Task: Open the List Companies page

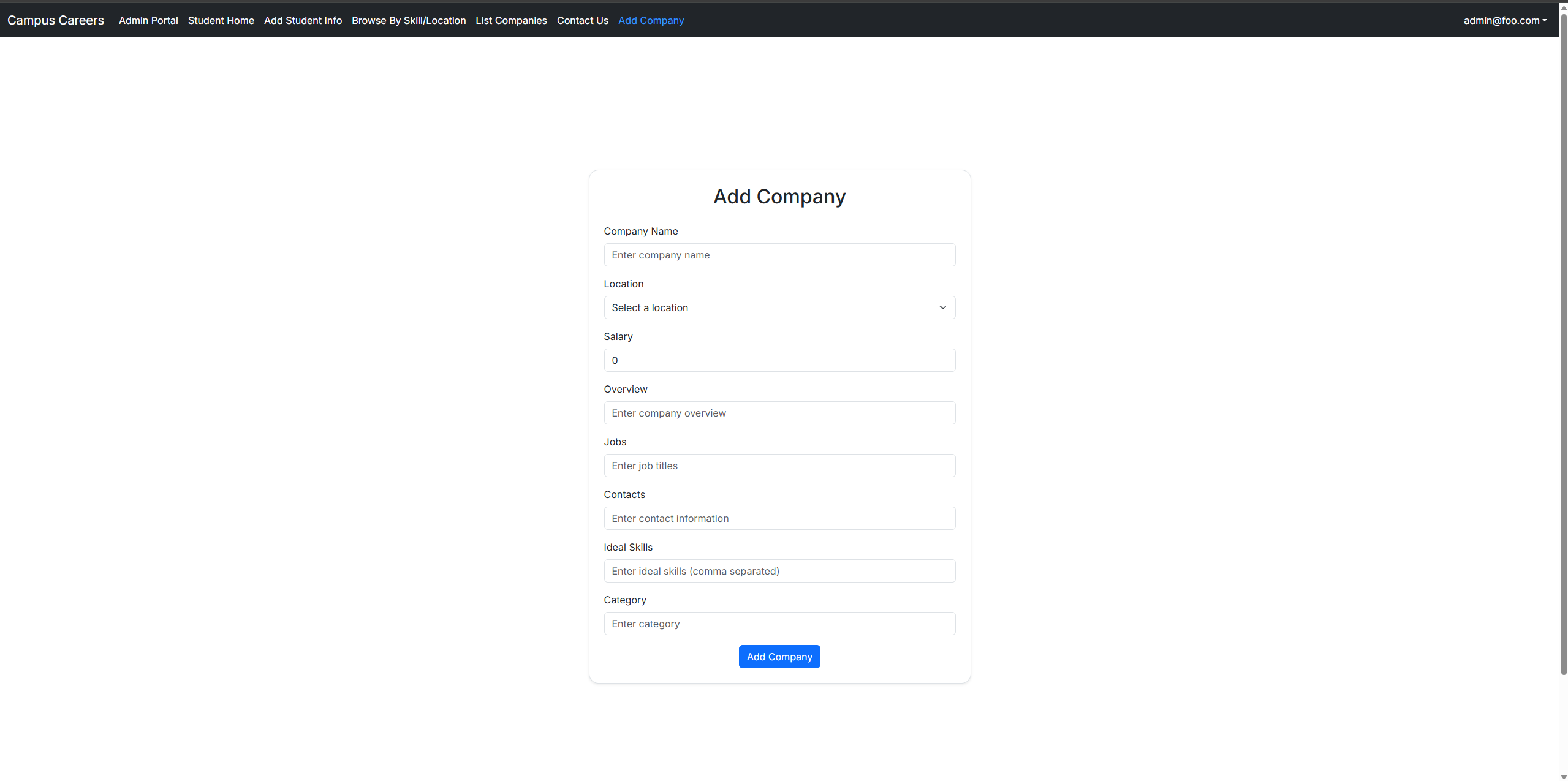Action: pos(511,20)
